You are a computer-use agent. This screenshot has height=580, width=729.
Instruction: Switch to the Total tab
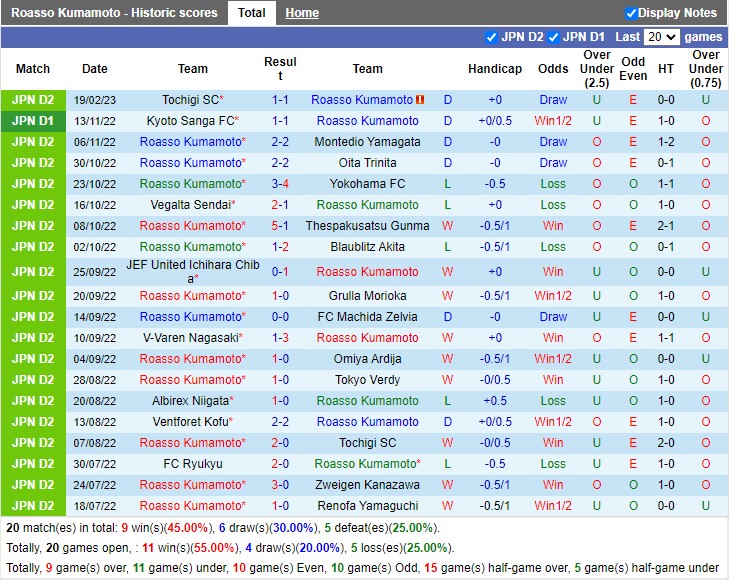pyautogui.click(x=251, y=13)
